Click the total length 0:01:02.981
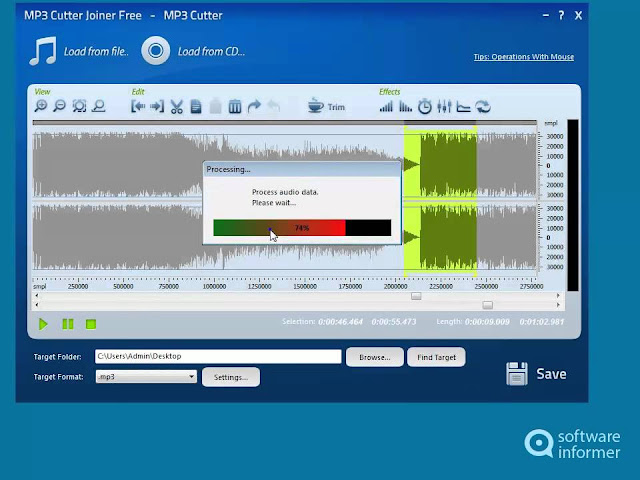 coord(542,322)
